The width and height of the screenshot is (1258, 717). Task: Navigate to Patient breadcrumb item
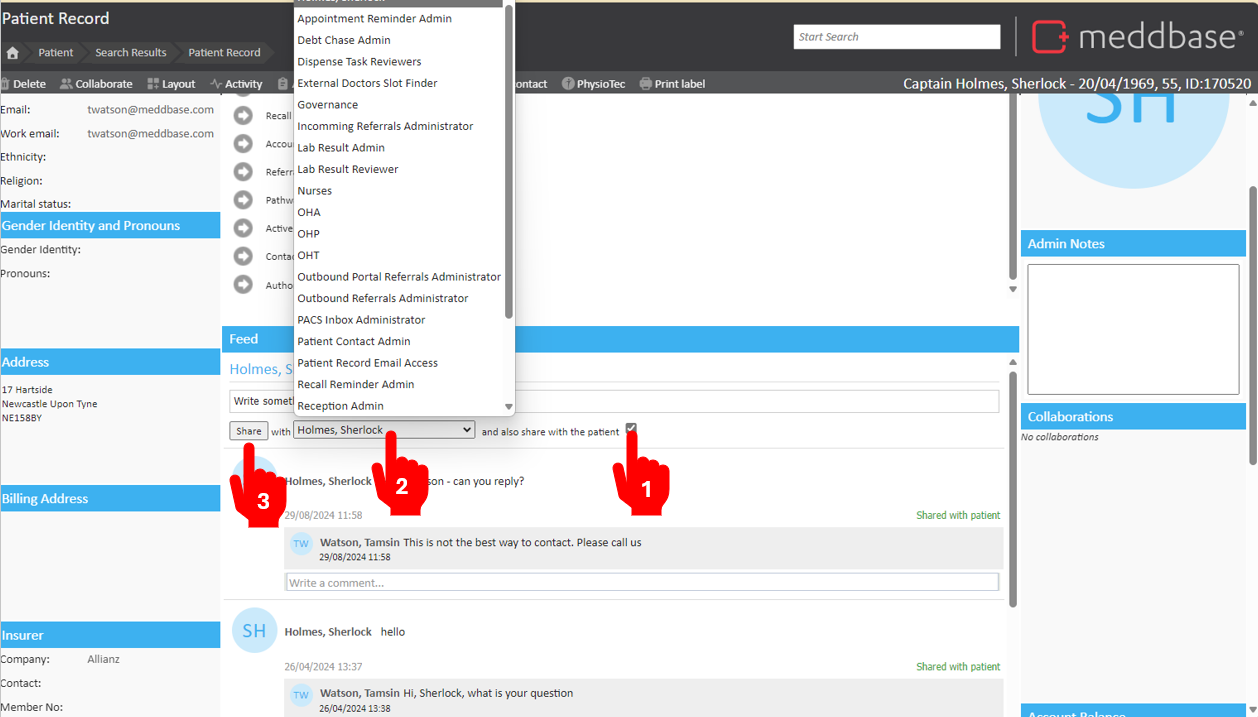pos(56,53)
